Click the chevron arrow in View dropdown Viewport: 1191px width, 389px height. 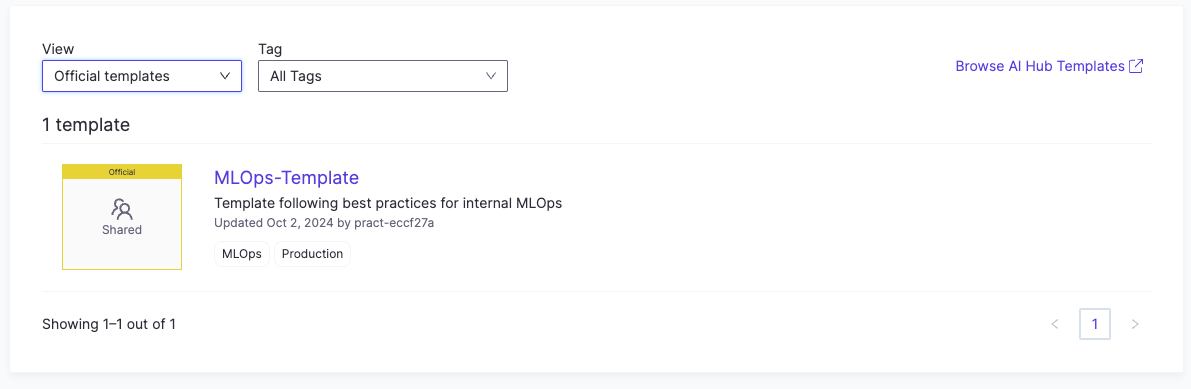coord(224,76)
